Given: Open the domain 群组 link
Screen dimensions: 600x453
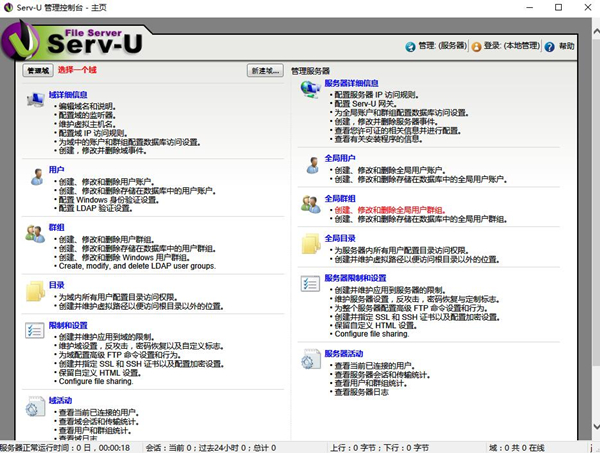Looking at the screenshot, I should [x=56, y=227].
